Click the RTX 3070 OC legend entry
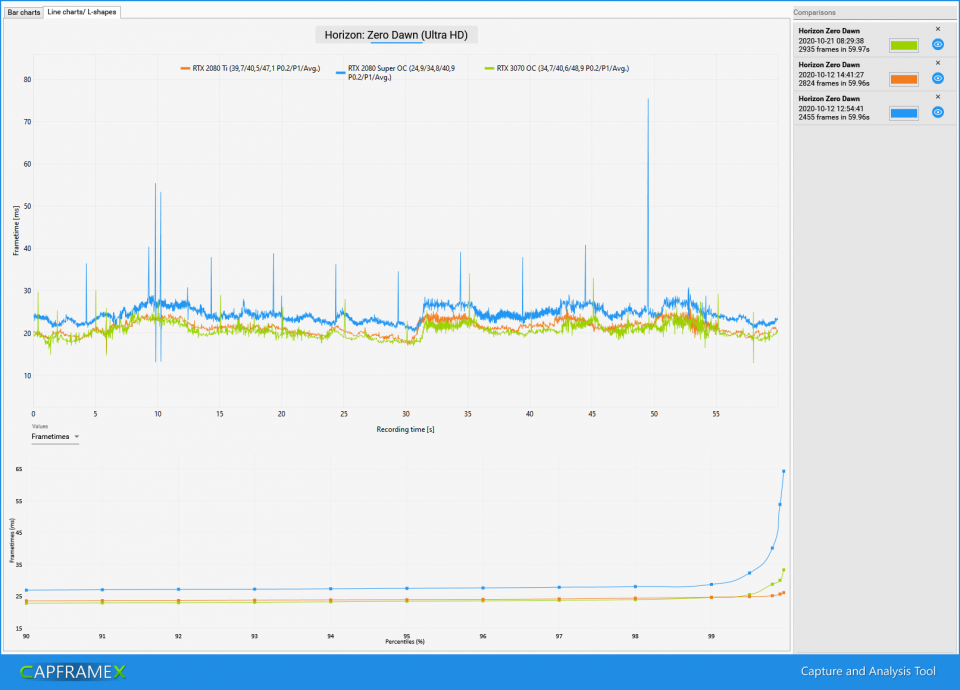This screenshot has width=960, height=690. tap(557, 69)
